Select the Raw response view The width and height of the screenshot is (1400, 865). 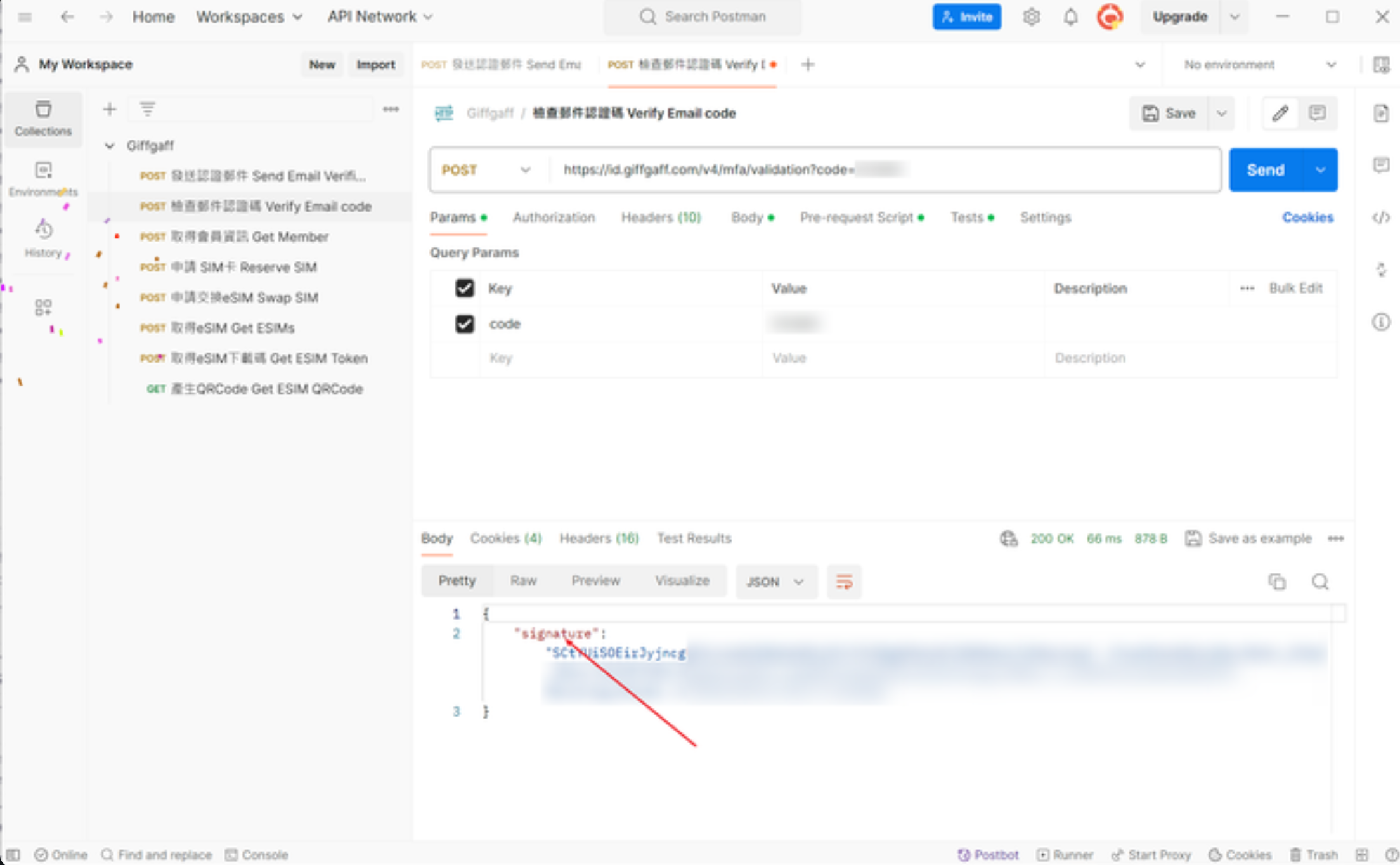pyautogui.click(x=523, y=581)
